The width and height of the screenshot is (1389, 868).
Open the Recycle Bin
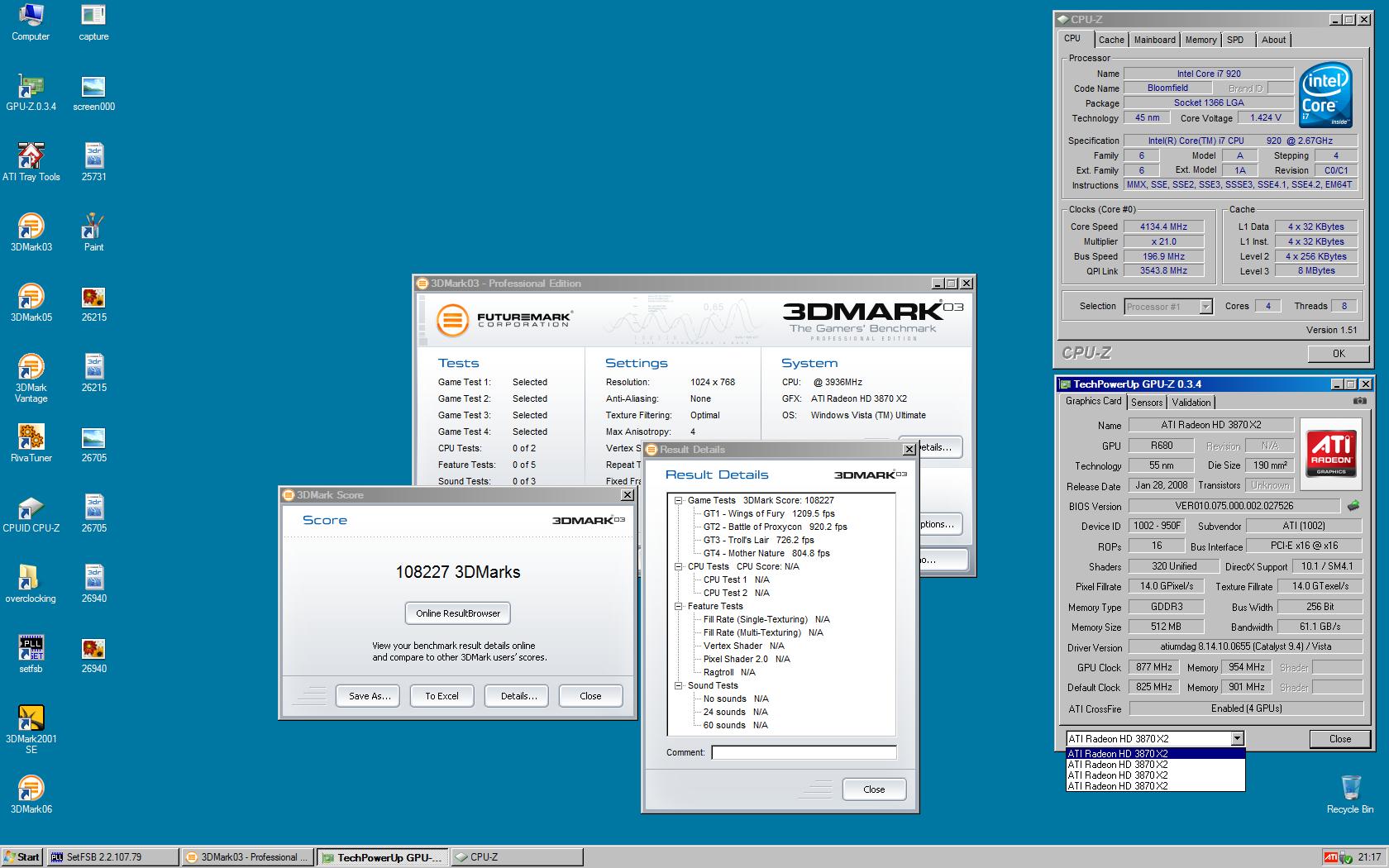(1350, 794)
